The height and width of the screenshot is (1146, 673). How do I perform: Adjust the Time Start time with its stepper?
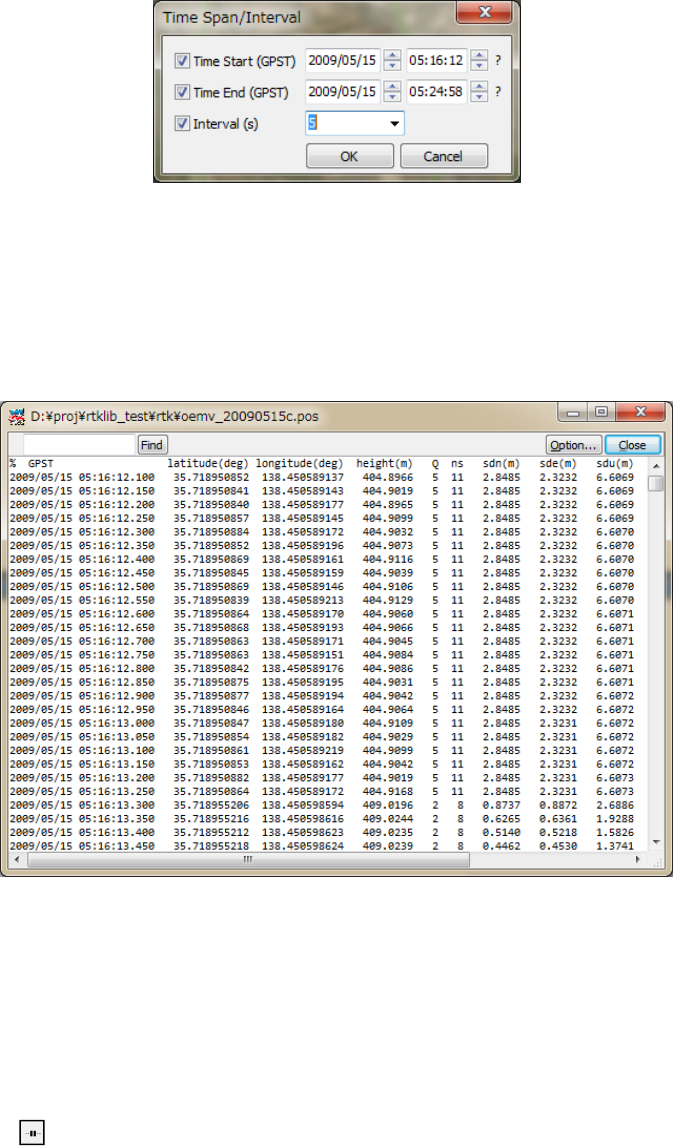point(479,61)
